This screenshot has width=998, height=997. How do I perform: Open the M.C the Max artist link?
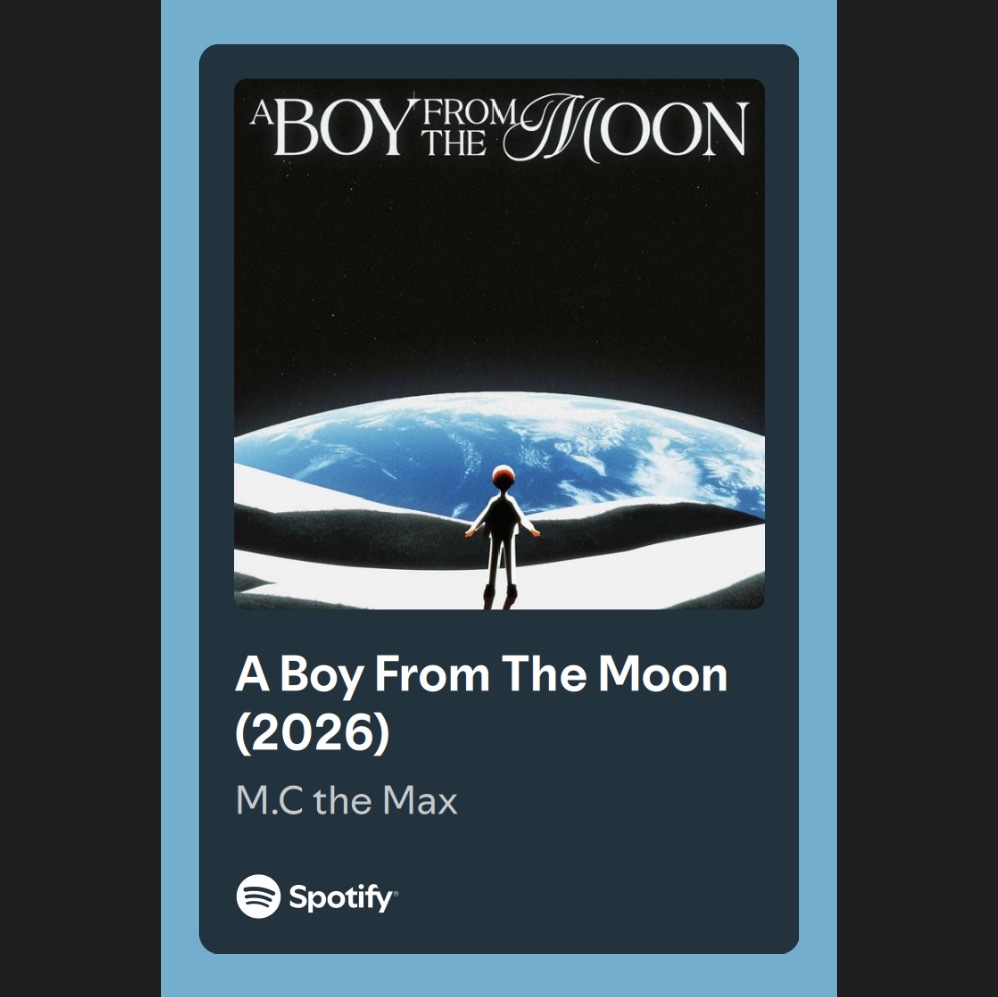(346, 800)
